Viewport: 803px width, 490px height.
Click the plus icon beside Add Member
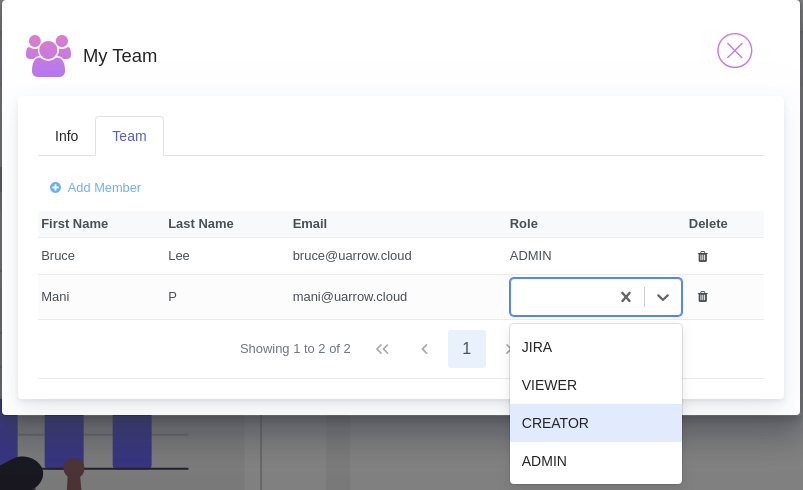tap(55, 188)
